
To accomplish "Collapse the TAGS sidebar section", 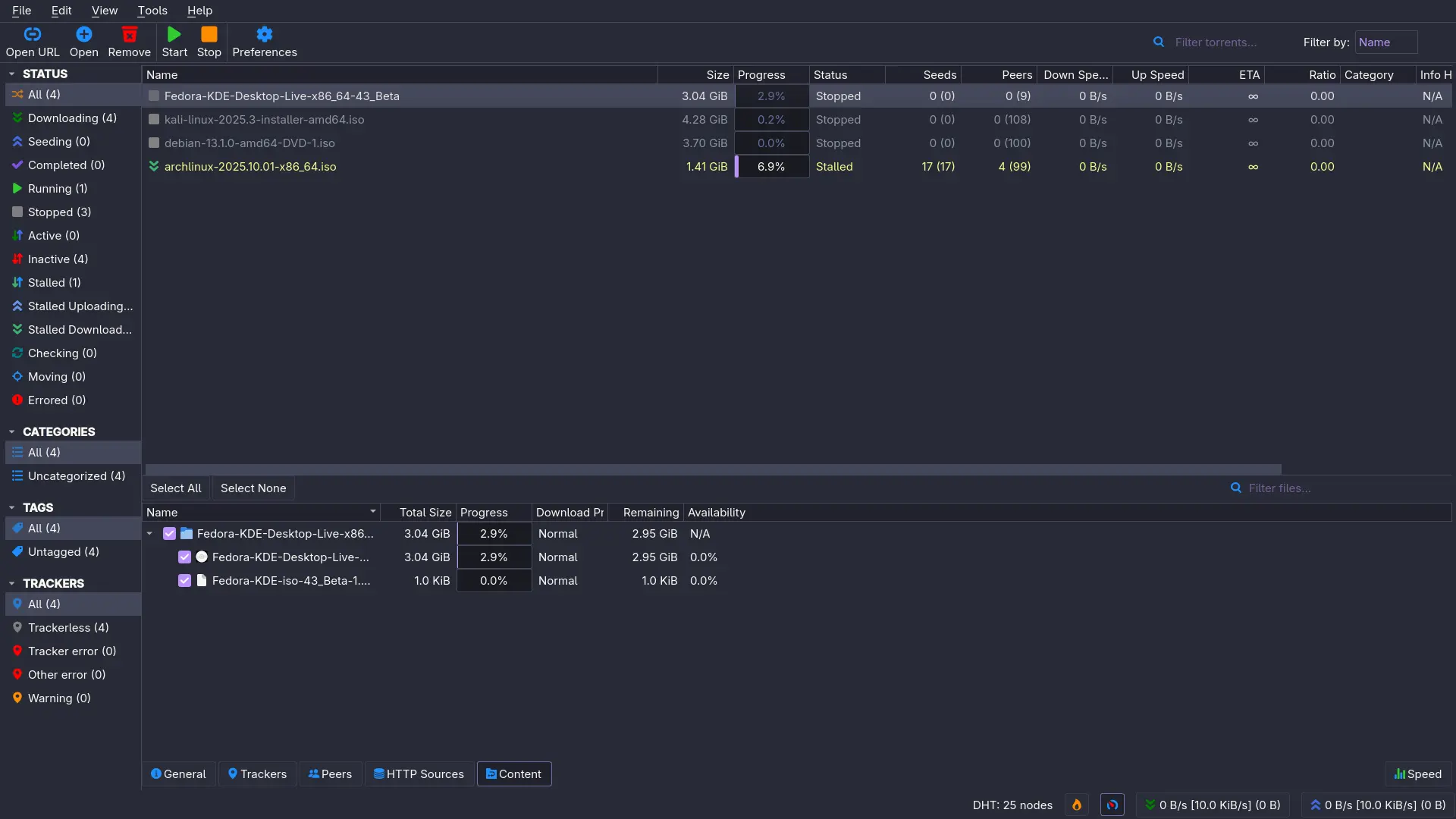I will point(12,508).
